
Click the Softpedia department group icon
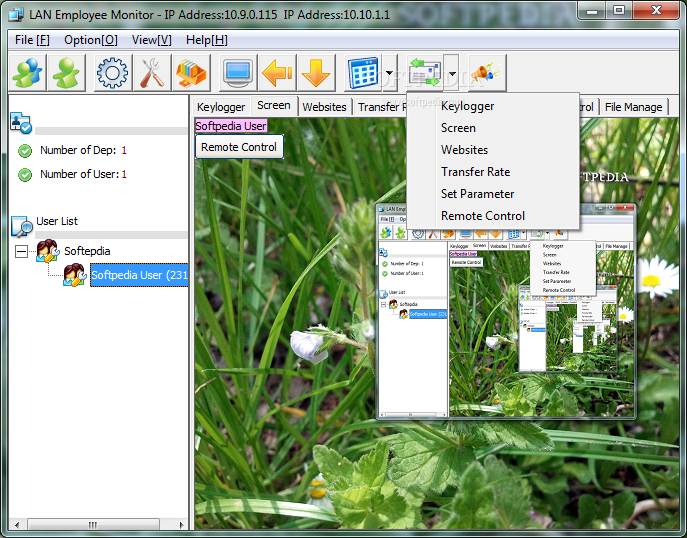(x=47, y=251)
